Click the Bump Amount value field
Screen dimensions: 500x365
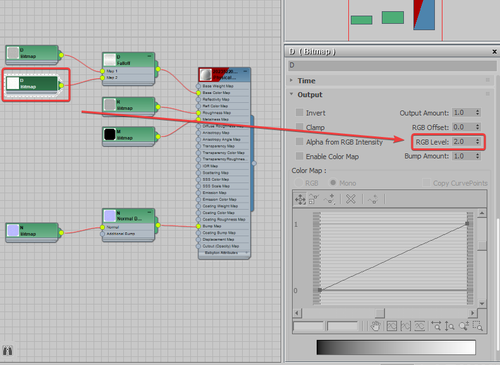(x=463, y=156)
